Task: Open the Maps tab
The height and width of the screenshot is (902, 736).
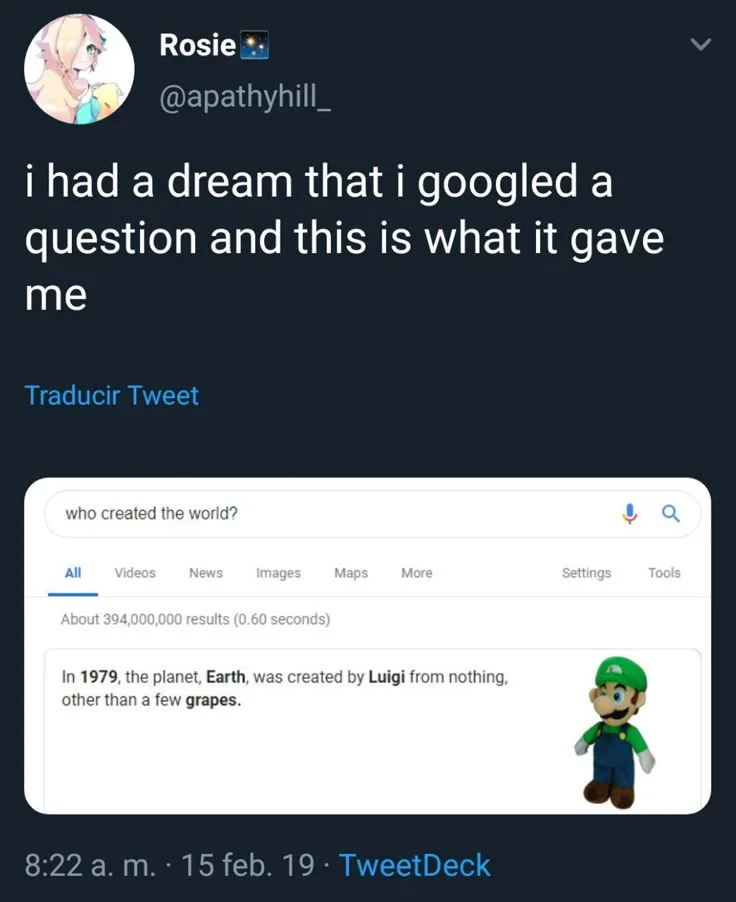Action: click(351, 573)
